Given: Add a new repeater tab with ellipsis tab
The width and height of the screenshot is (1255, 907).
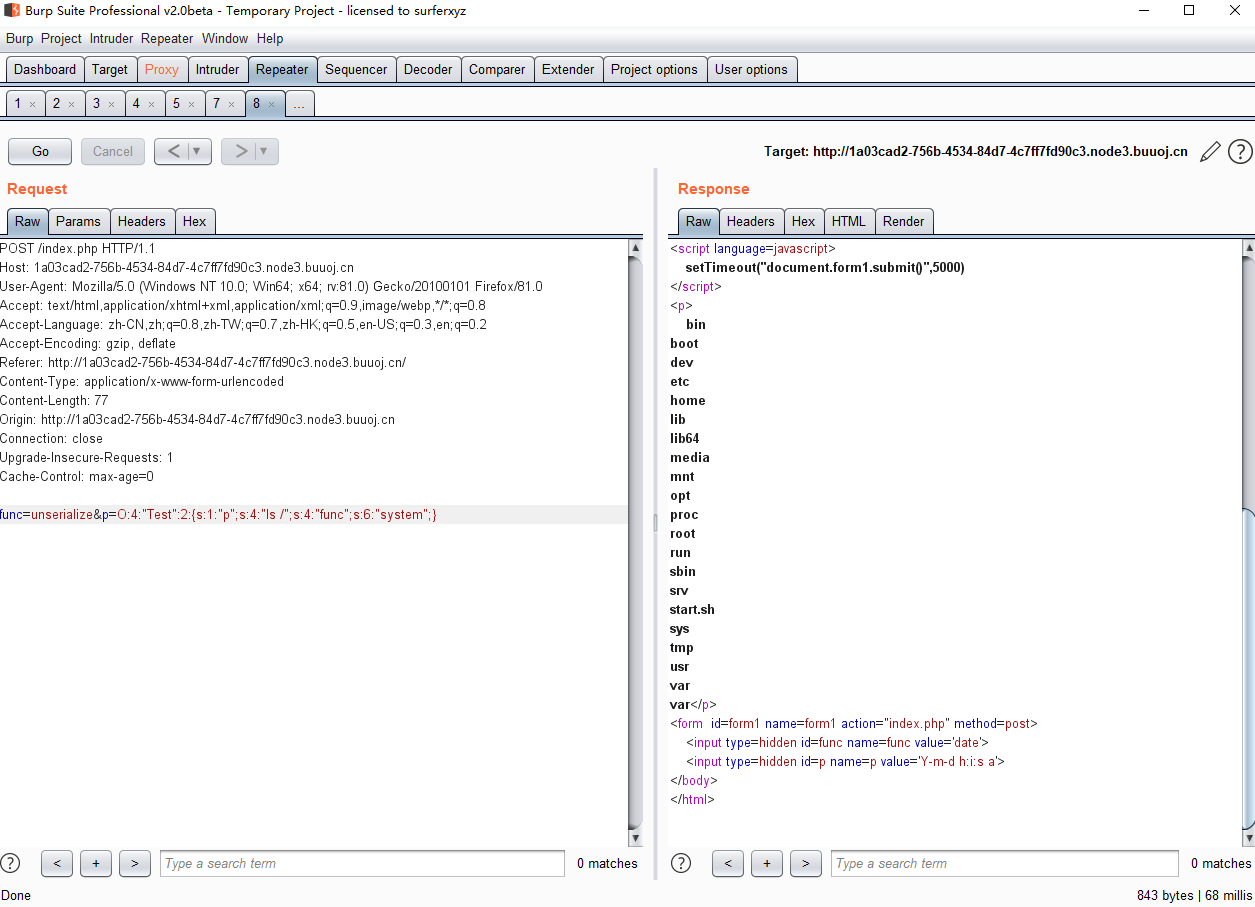Looking at the screenshot, I should click(x=299, y=104).
